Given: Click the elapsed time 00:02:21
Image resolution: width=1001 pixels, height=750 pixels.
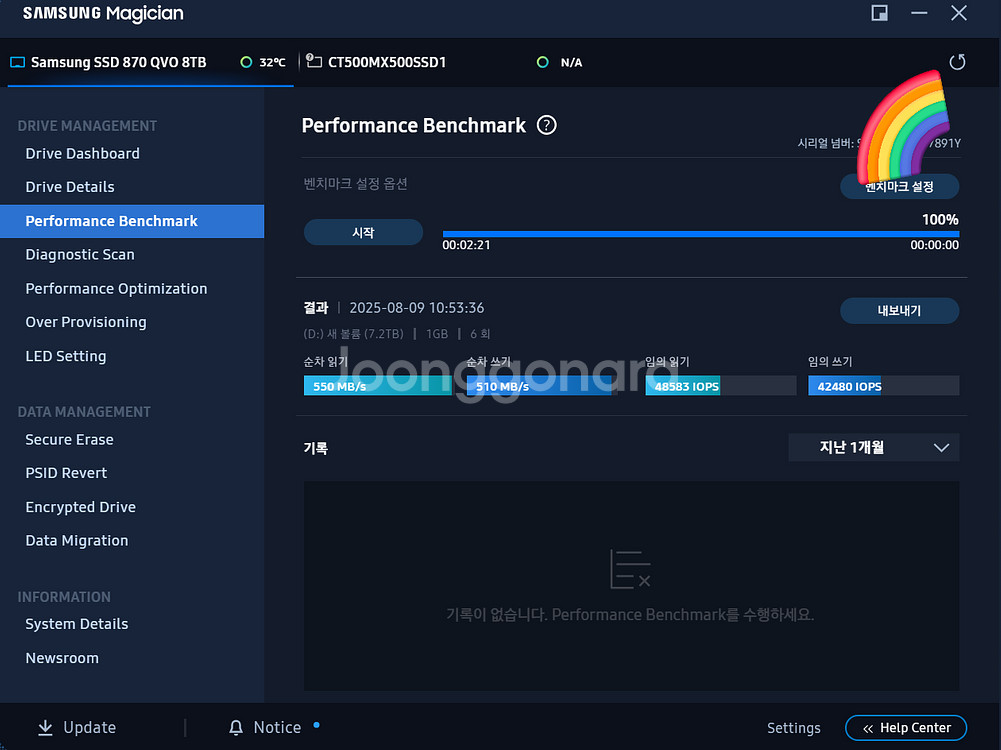Looking at the screenshot, I should [x=466, y=245].
